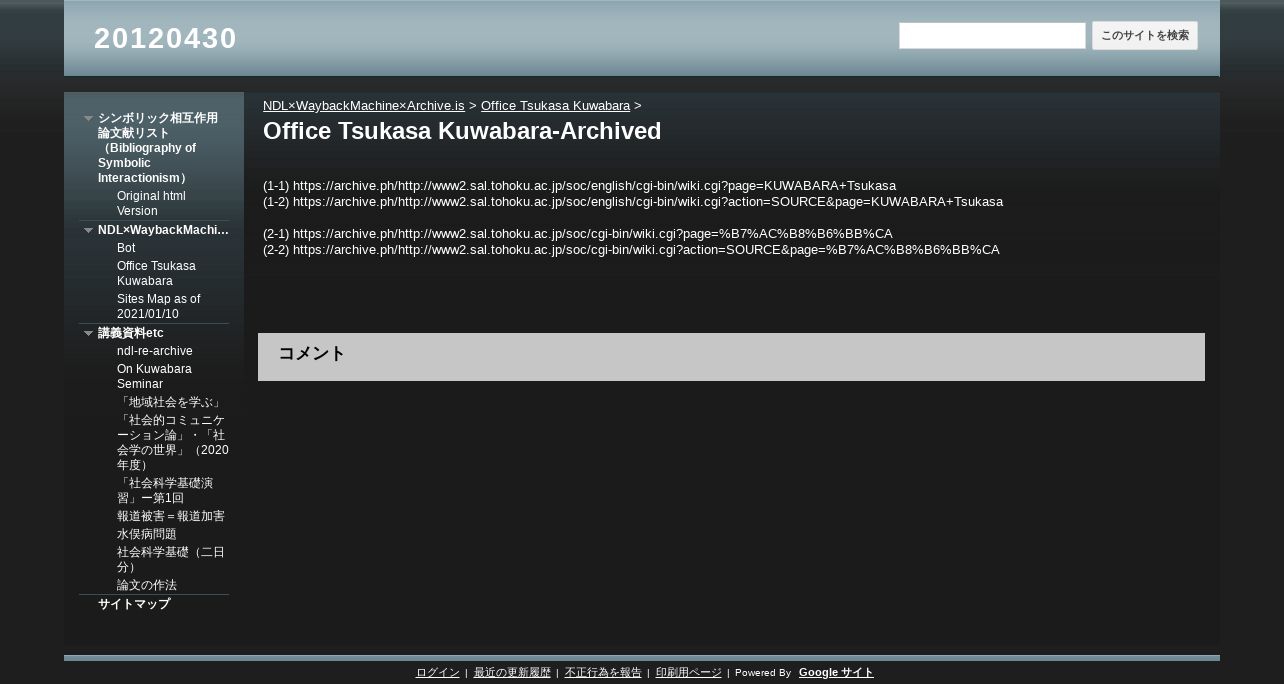
Task: Open 「社会的コミュニケーション論」 2020年度 sidebar page
Action: [x=173, y=443]
